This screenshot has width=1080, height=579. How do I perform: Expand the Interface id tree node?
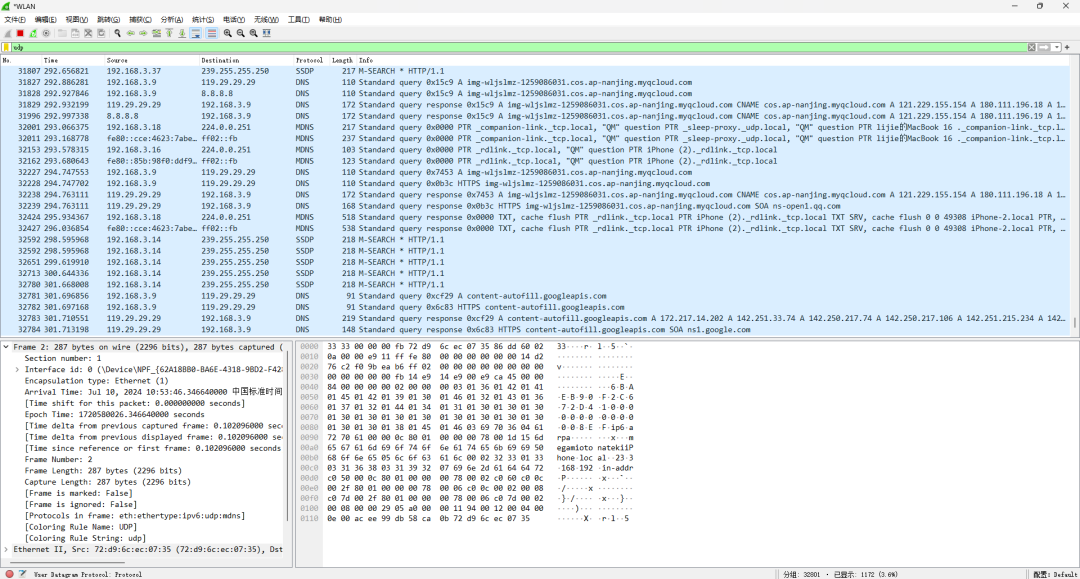(17, 370)
